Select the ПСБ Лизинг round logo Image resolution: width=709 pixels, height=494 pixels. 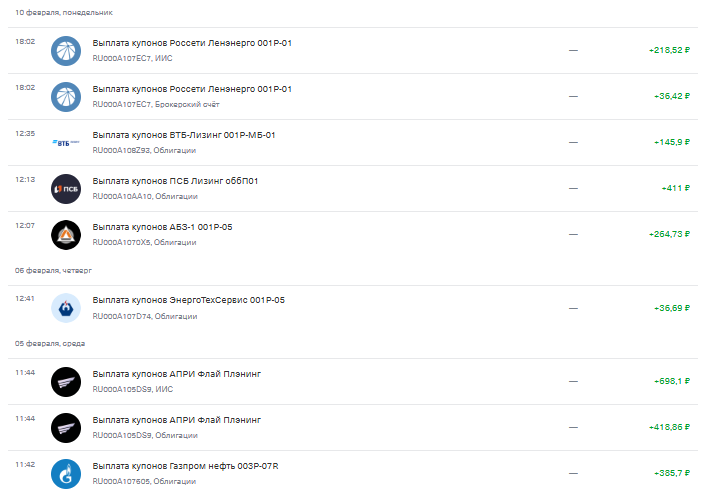coord(66,189)
